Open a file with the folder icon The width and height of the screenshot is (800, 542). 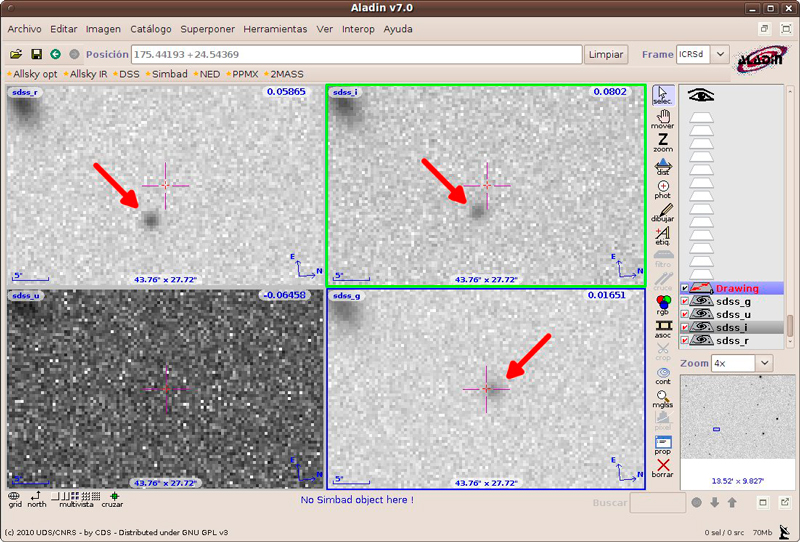16,54
